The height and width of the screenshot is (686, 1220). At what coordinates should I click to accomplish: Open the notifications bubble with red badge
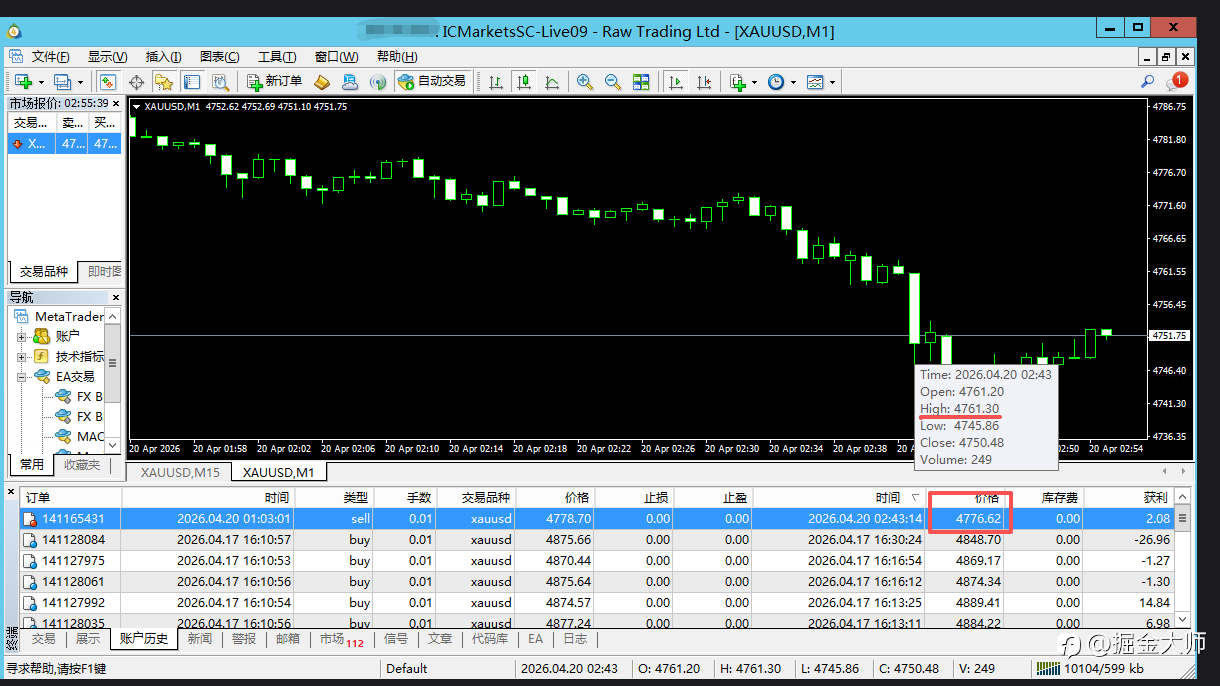pos(1178,81)
